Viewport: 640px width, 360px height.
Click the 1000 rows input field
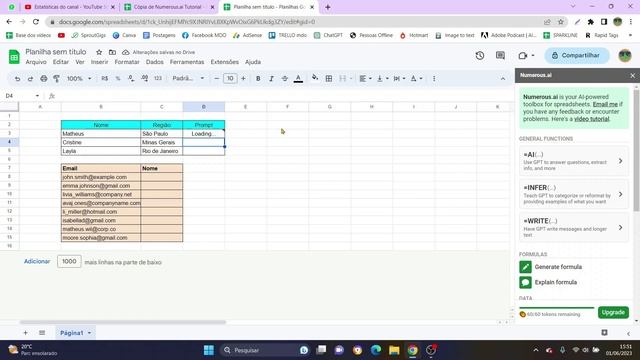(69, 261)
